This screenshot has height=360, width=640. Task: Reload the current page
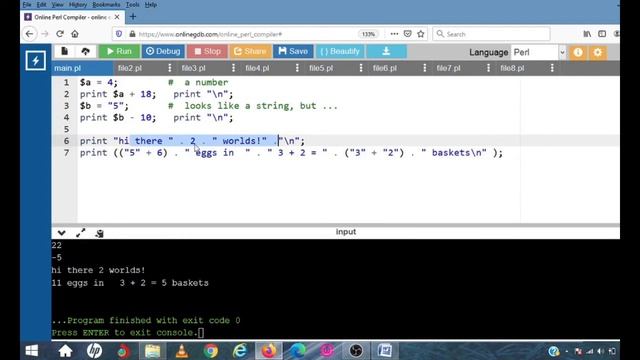pyautogui.click(x=60, y=34)
